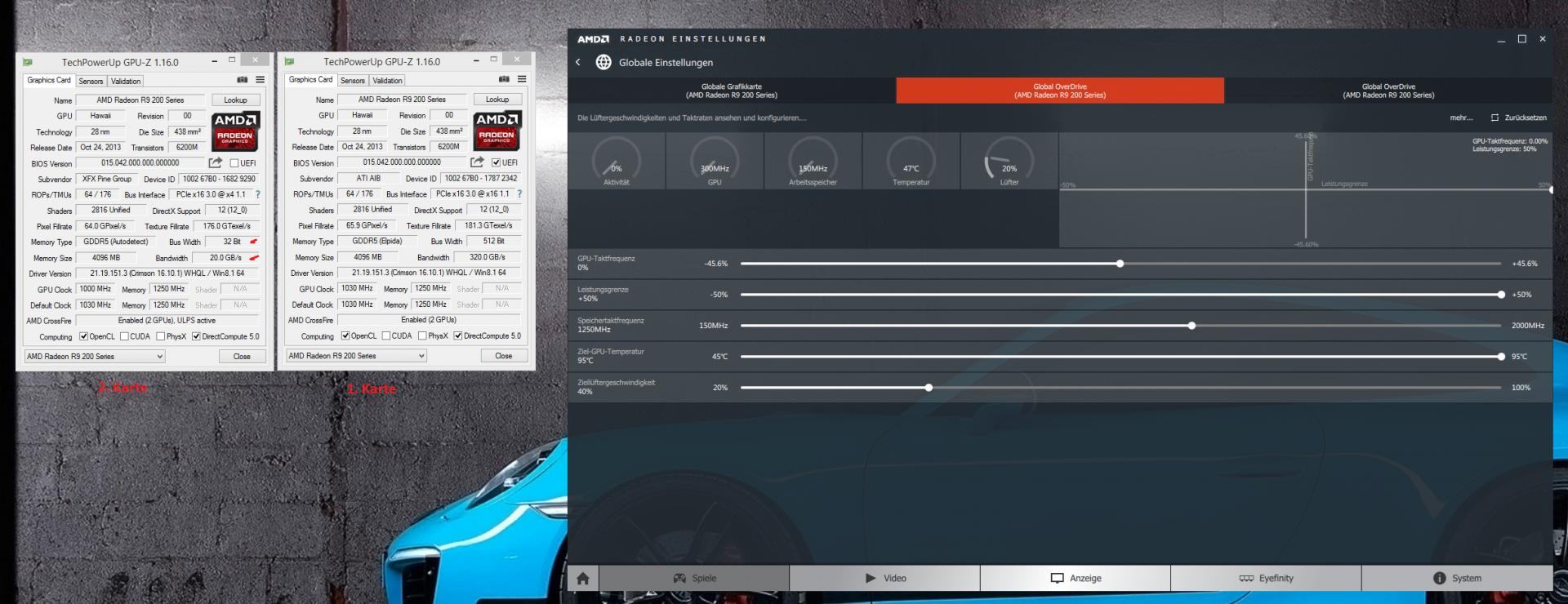Open the Anzeige section

[1076, 578]
